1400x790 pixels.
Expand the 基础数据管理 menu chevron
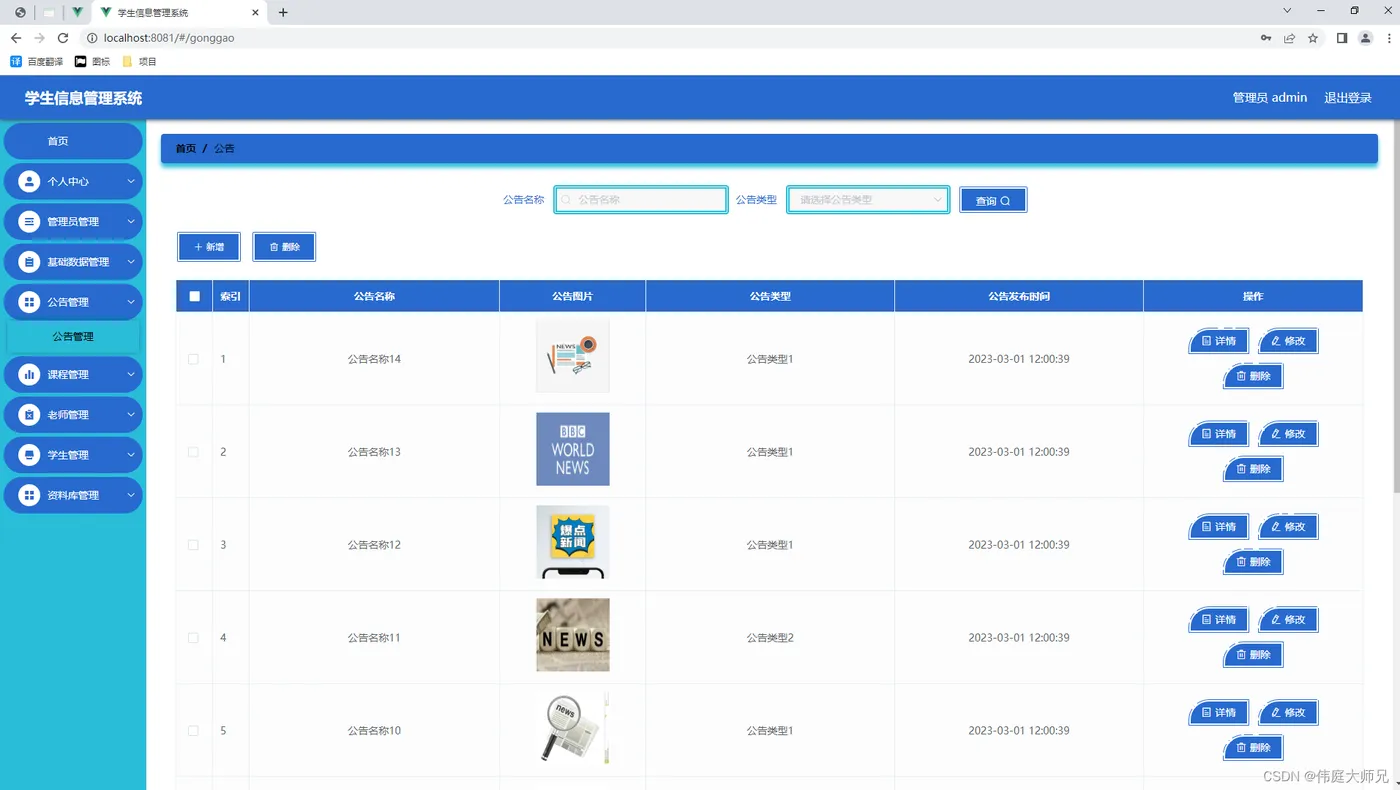[x=130, y=262]
